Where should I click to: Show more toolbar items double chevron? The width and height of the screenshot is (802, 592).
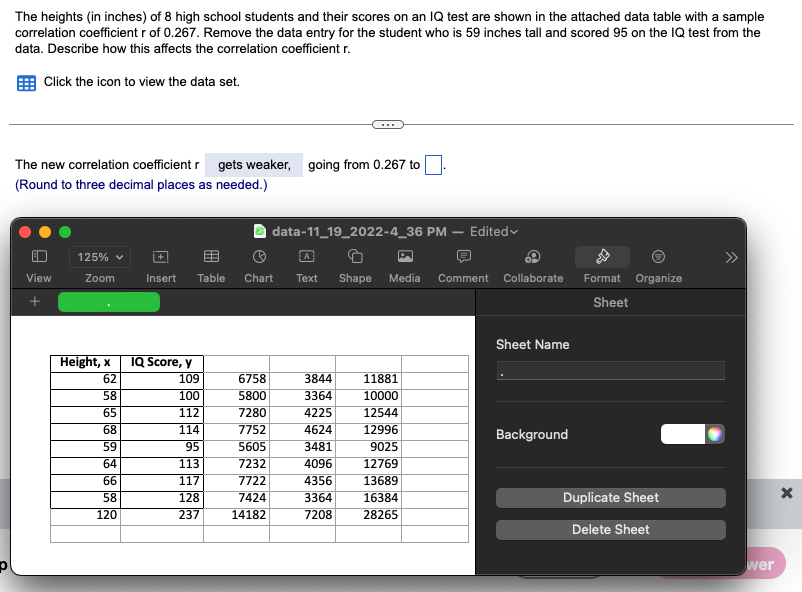(731, 257)
